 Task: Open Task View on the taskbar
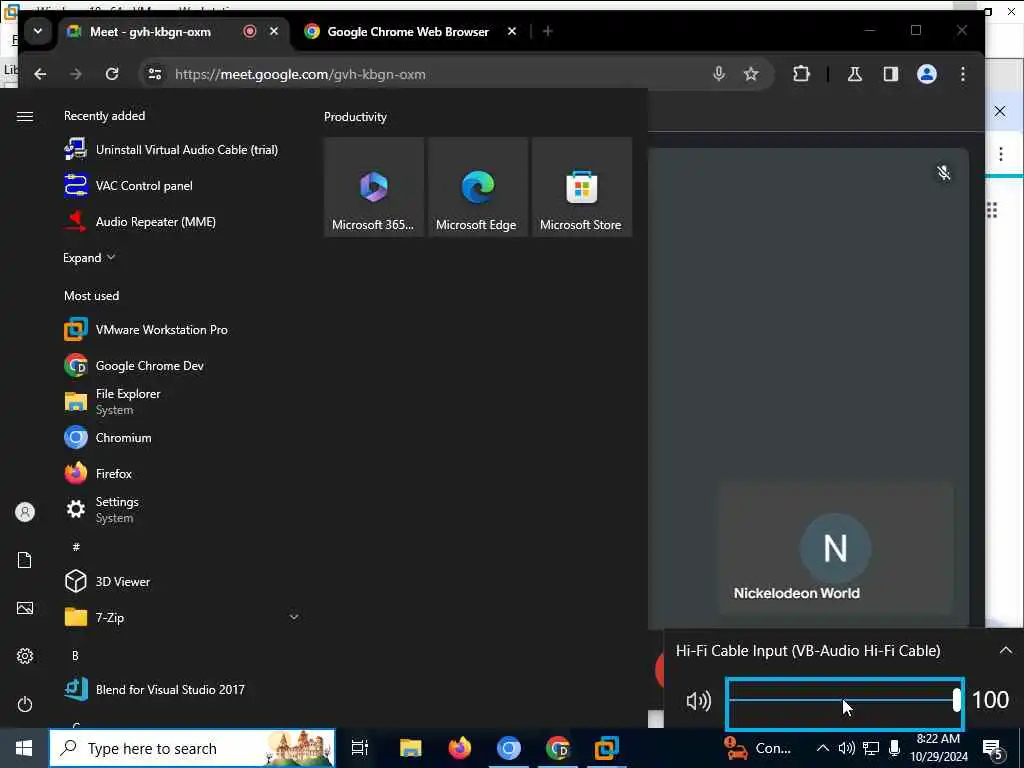360,748
